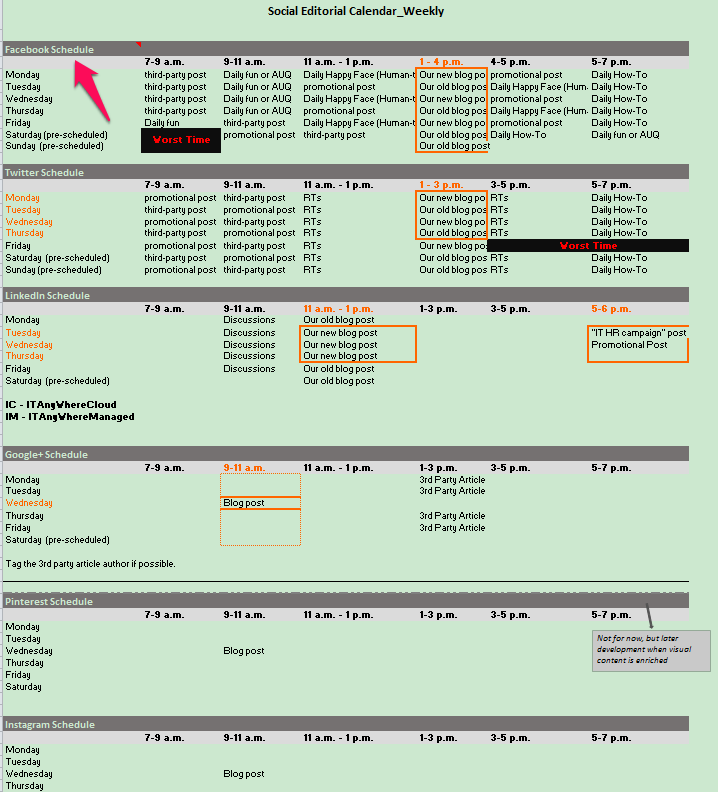Screen dimensions: 718x792
Task: Click 'Saturday' row label in Pinterest schedule
Action: pyautogui.click(x=23, y=687)
